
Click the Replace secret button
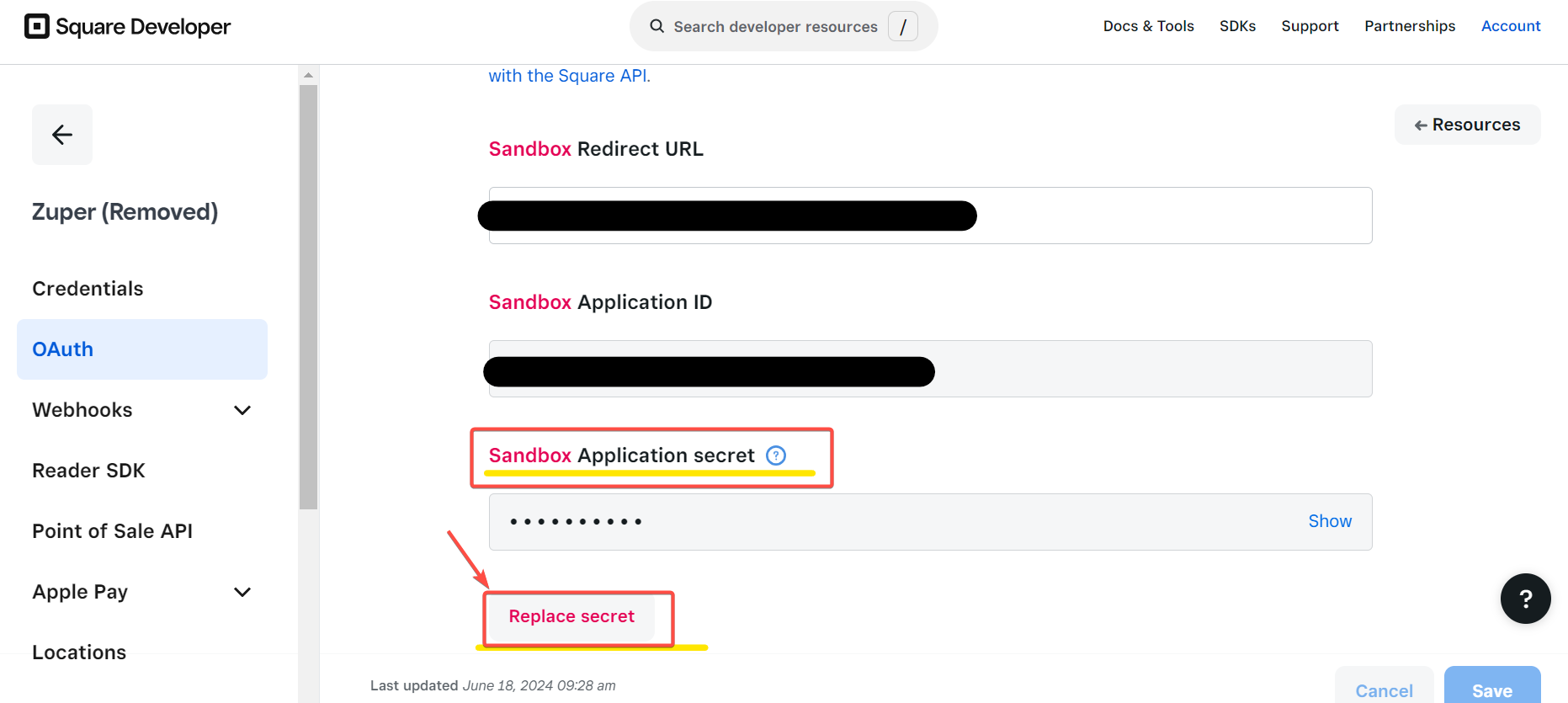click(571, 616)
